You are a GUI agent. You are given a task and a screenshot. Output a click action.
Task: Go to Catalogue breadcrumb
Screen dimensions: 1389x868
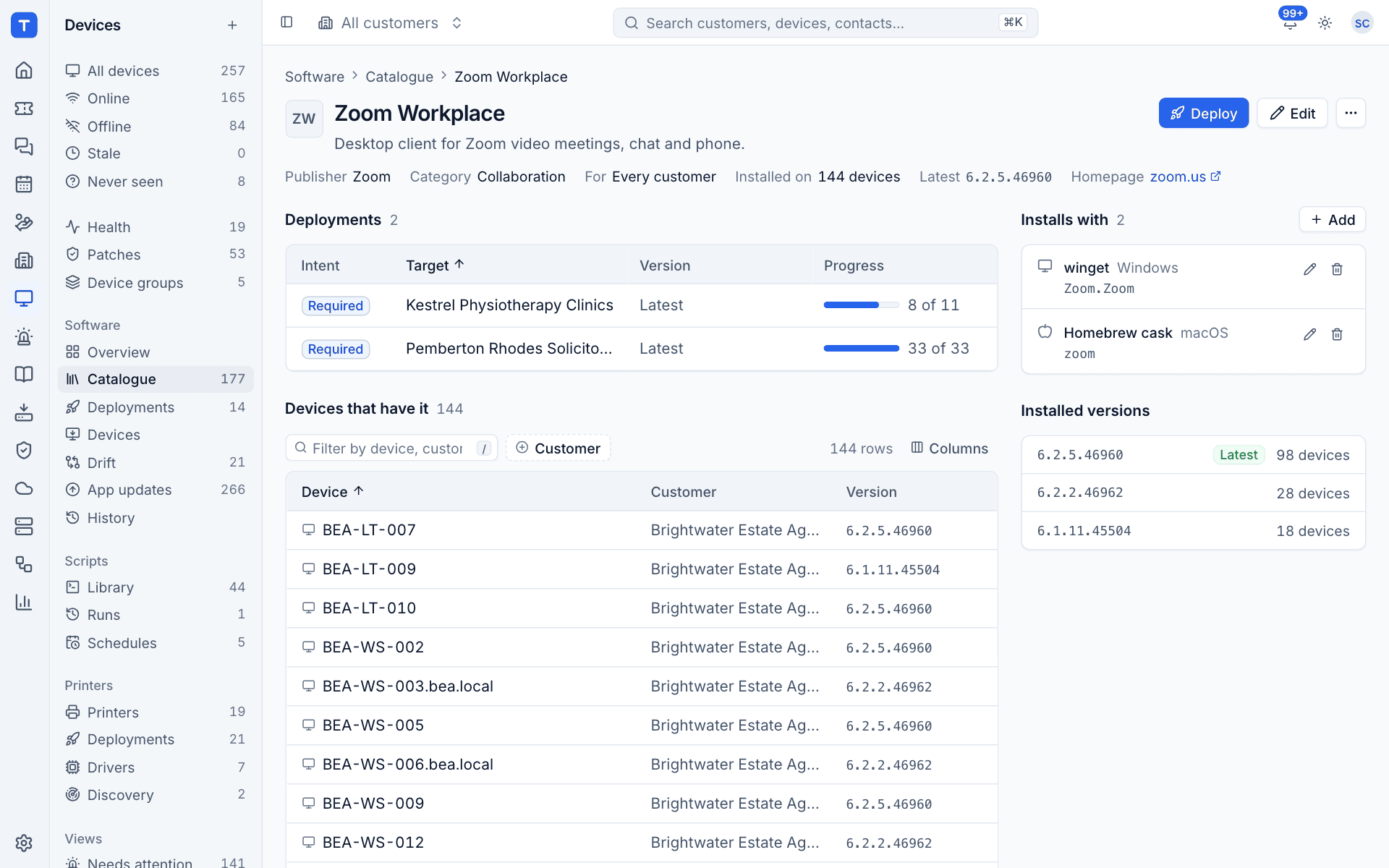click(399, 77)
